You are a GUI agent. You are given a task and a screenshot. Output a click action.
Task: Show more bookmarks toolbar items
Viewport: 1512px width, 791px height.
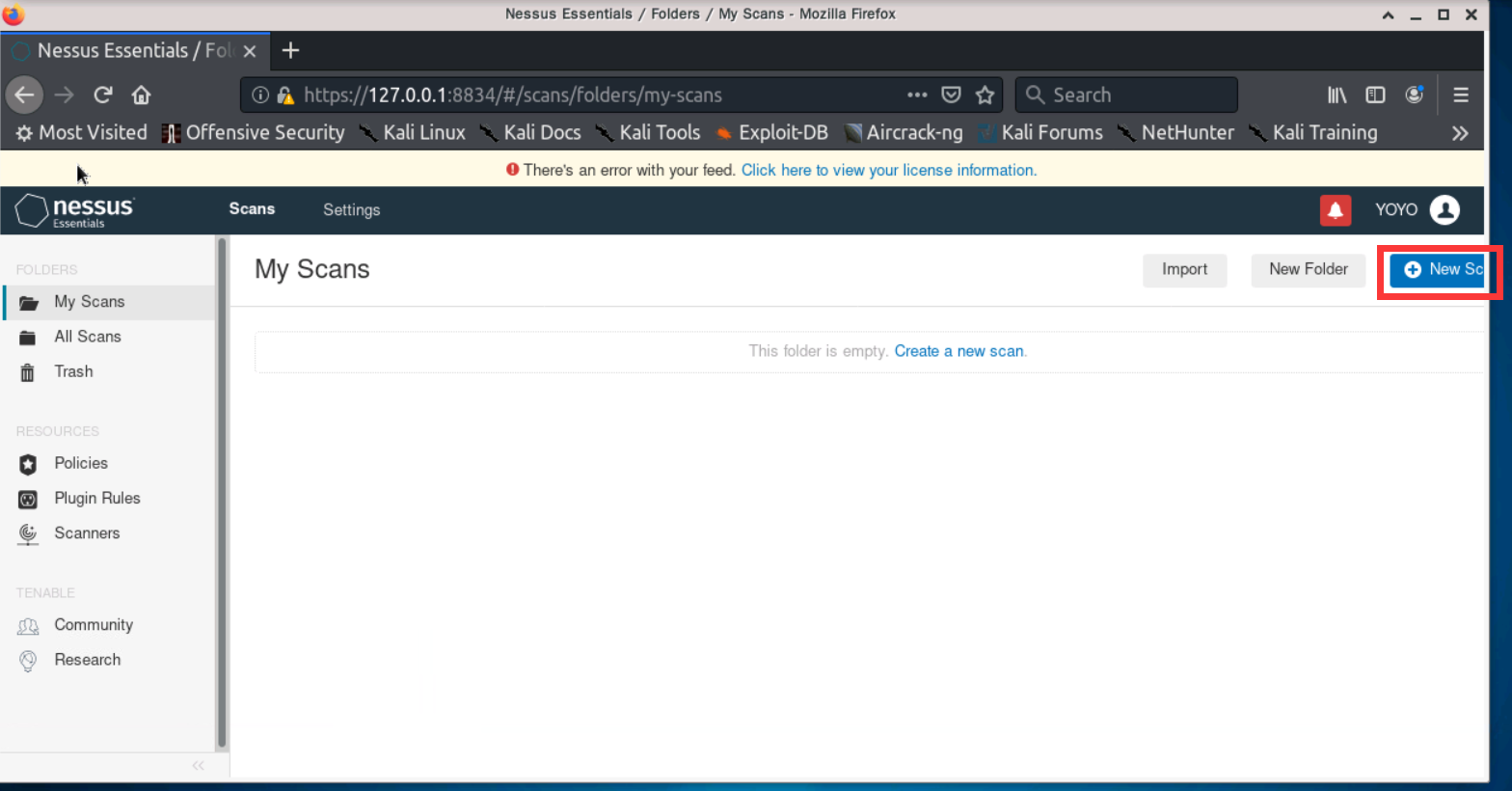tap(1460, 133)
